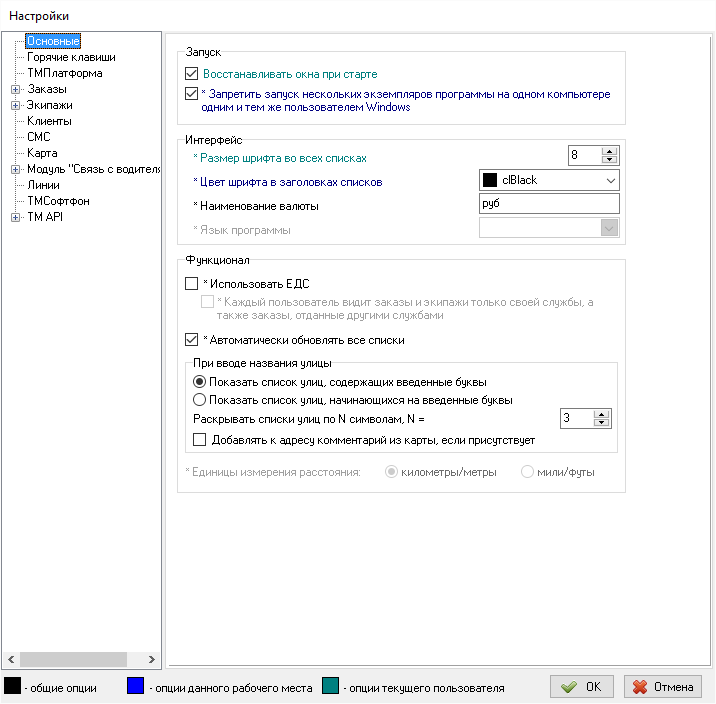The image size is (716, 704).
Task: Expand the Заказы tree node
Action: pos(15,89)
